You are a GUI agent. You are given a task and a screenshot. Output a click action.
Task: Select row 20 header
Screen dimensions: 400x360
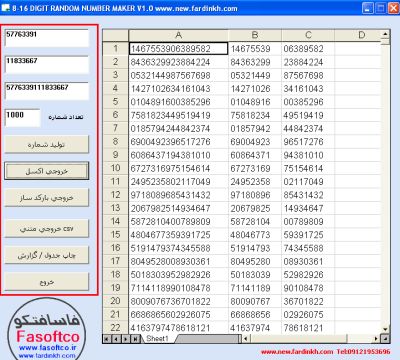[x=115, y=301]
